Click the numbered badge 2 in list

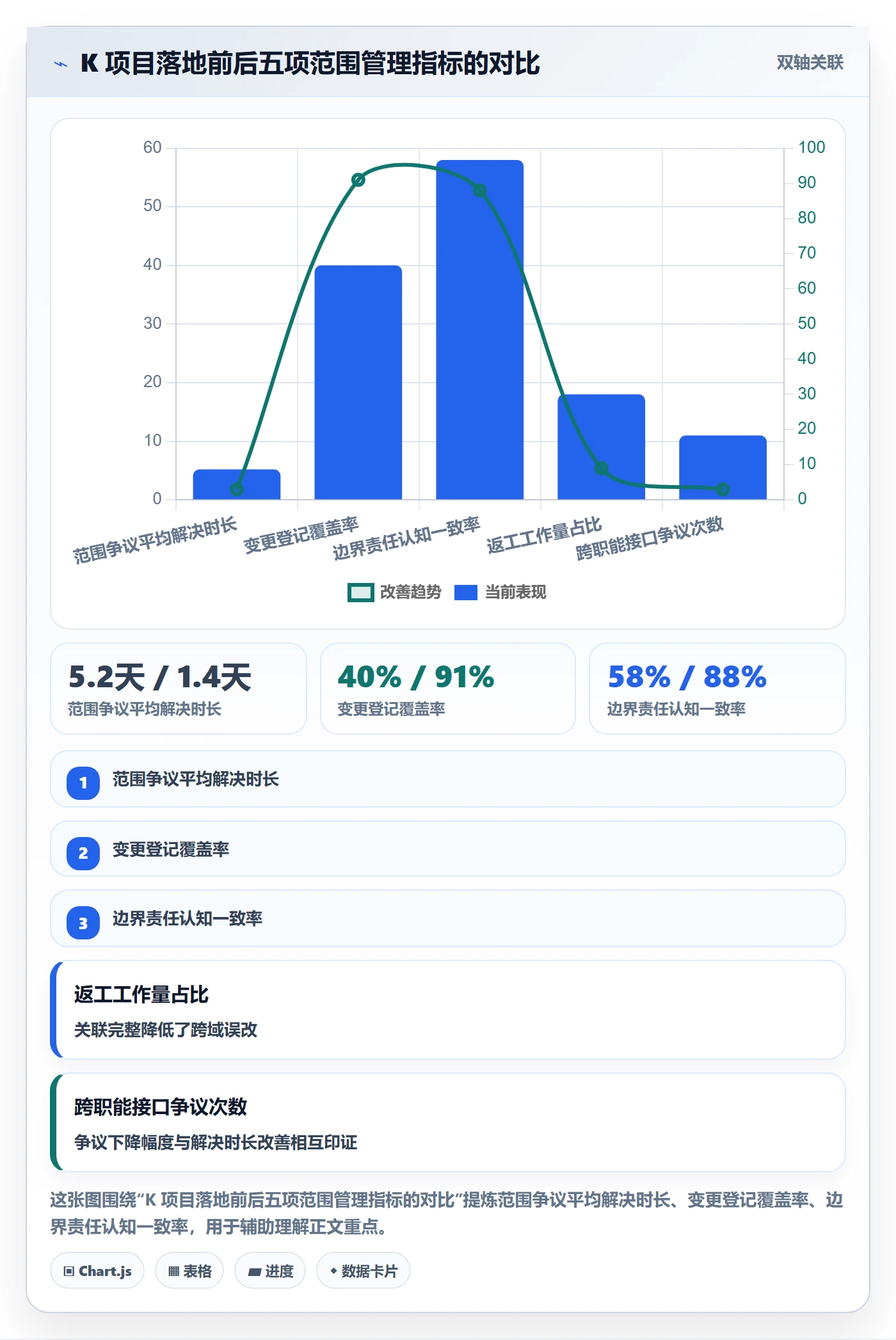[x=83, y=853]
